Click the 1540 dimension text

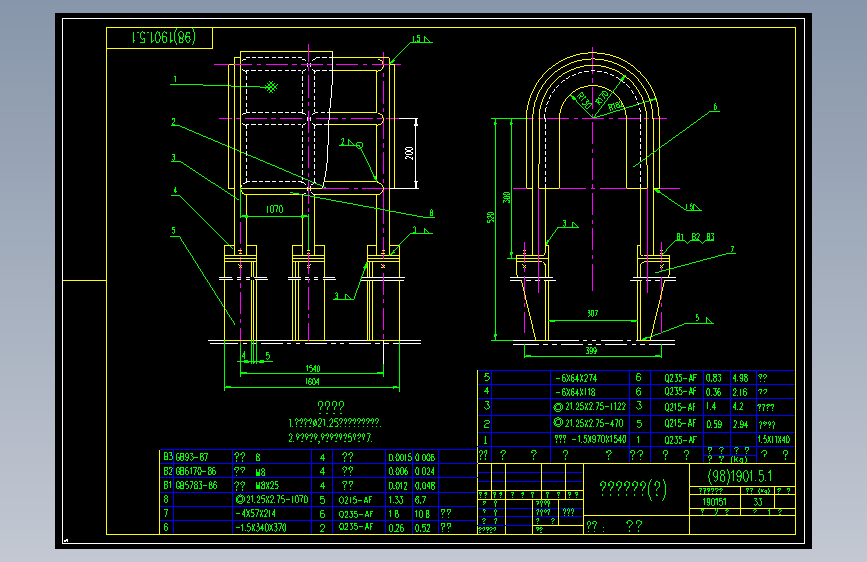click(x=312, y=368)
